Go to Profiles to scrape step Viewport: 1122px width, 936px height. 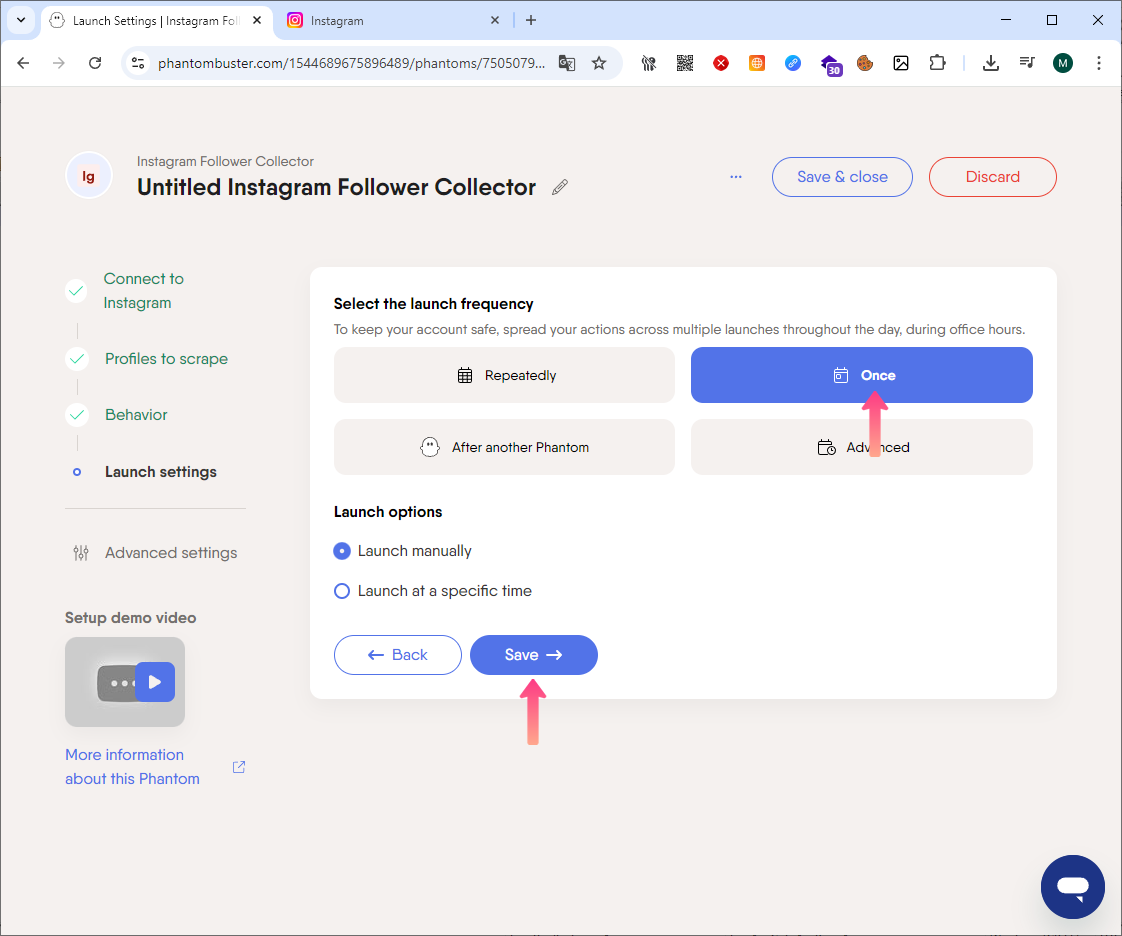(166, 359)
